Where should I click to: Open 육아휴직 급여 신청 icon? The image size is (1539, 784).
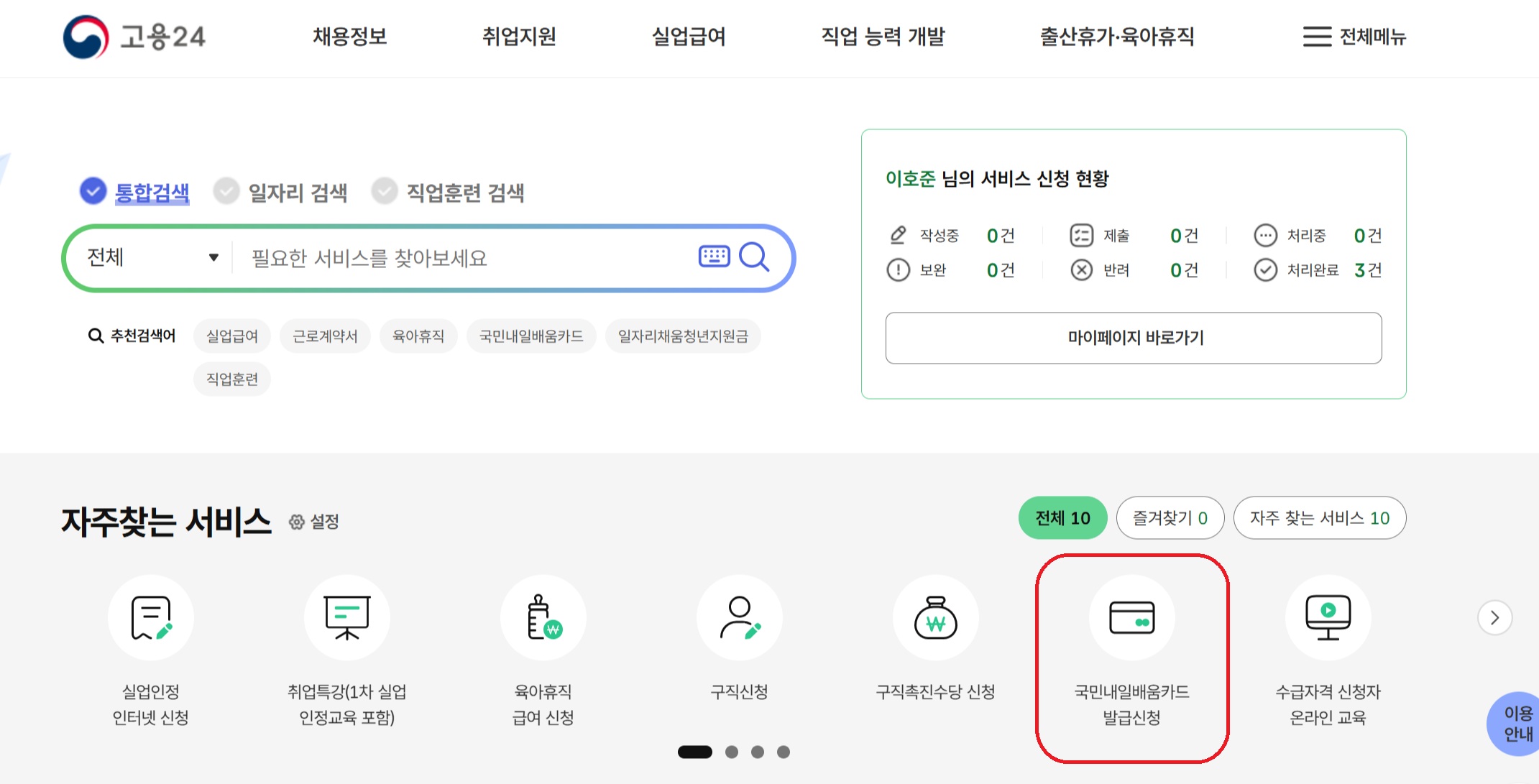point(543,617)
